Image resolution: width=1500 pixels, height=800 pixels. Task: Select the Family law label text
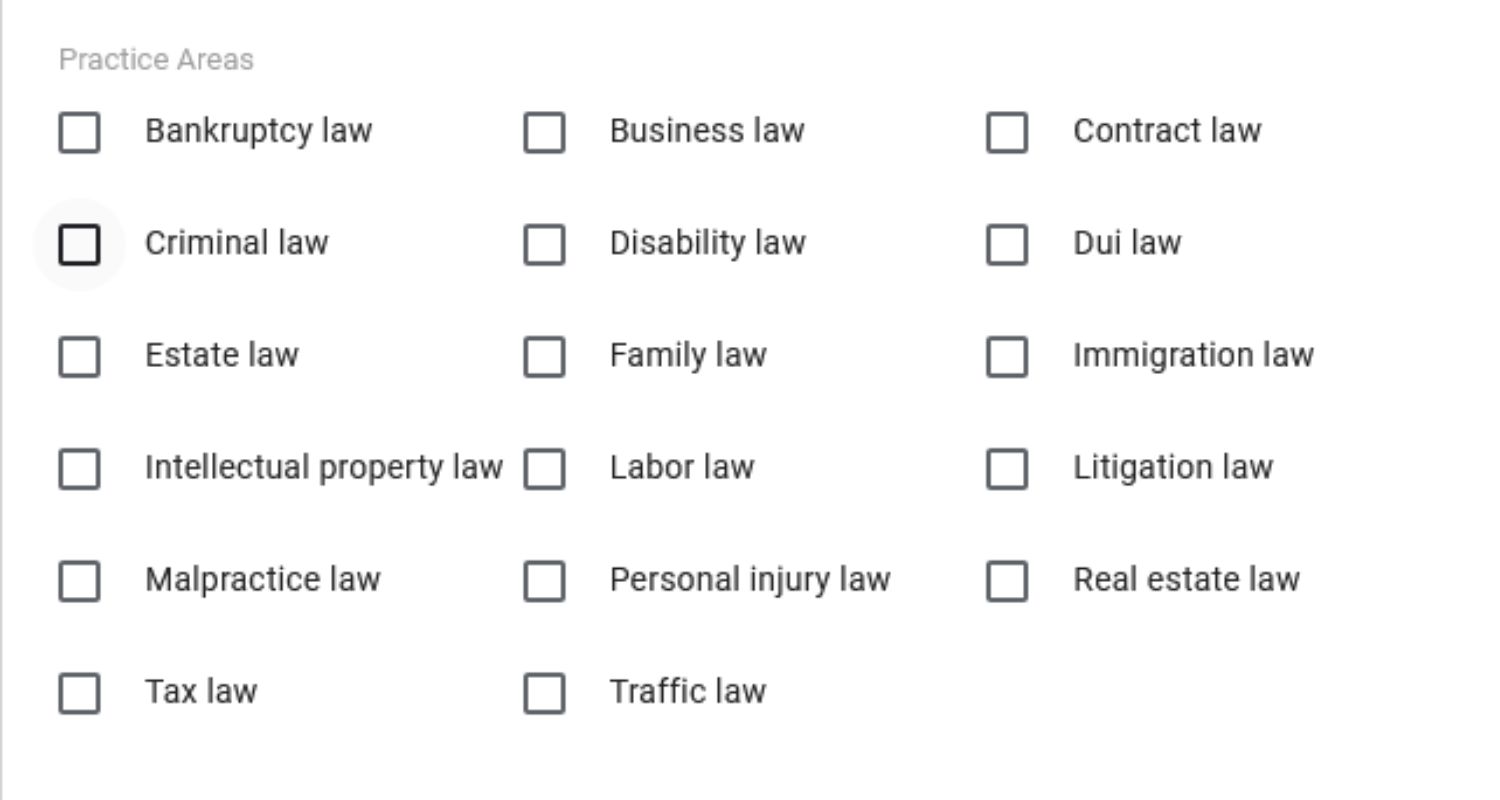(688, 355)
